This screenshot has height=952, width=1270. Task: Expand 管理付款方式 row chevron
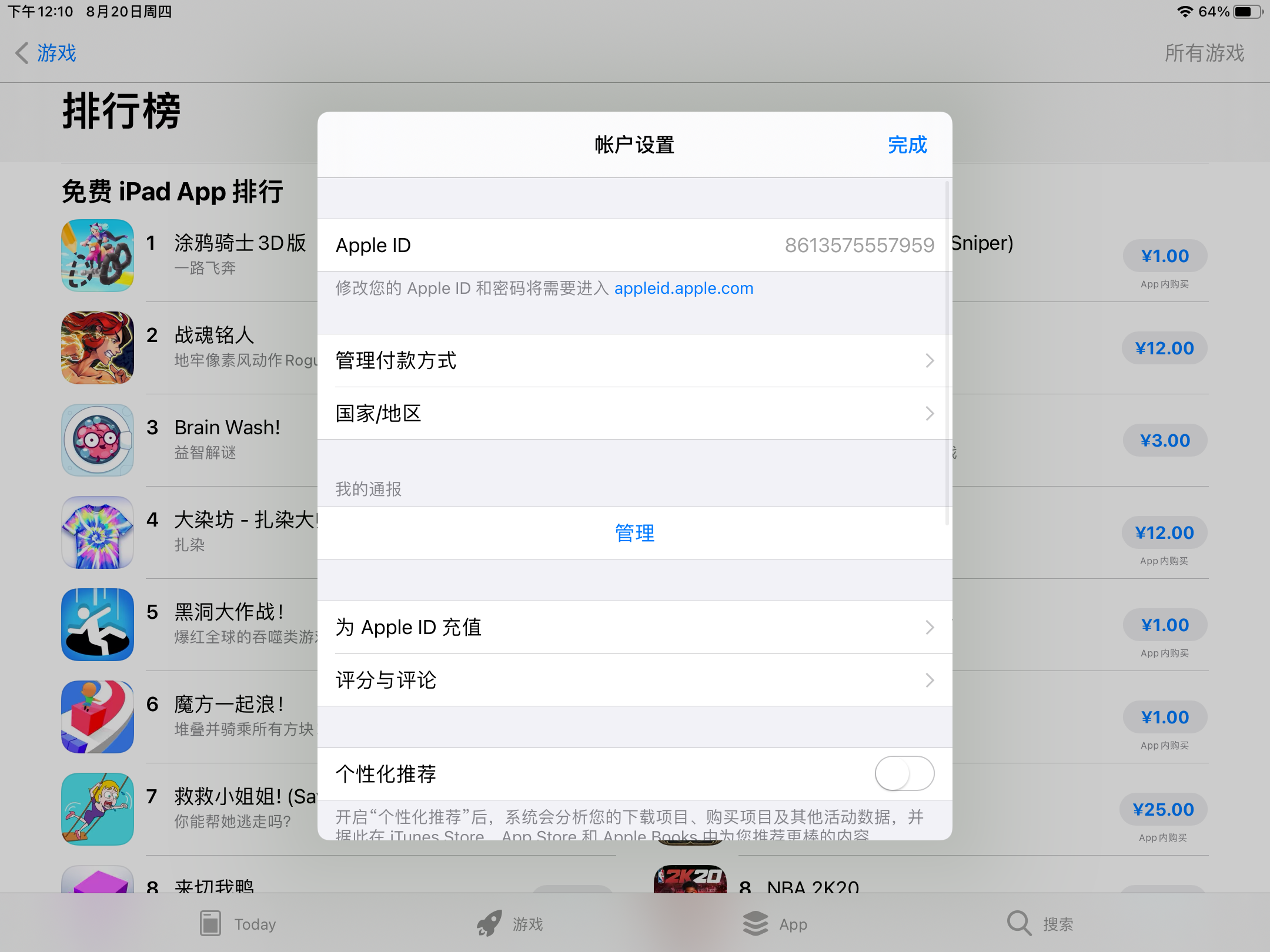(929, 360)
